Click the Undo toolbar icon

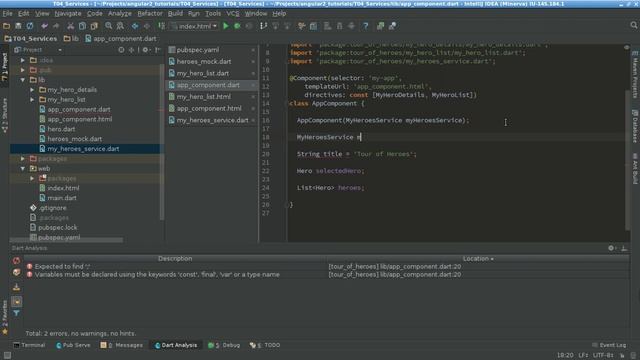click(x=44, y=26)
